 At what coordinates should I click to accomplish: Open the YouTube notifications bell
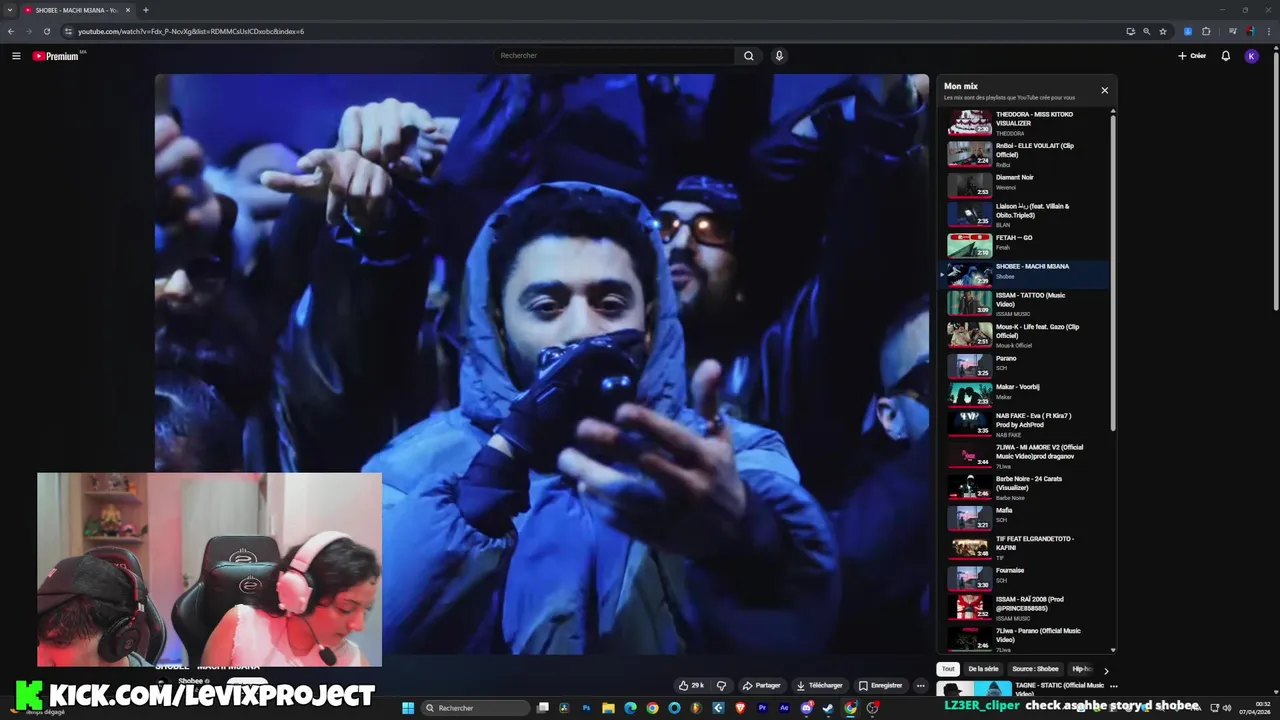click(x=1225, y=56)
